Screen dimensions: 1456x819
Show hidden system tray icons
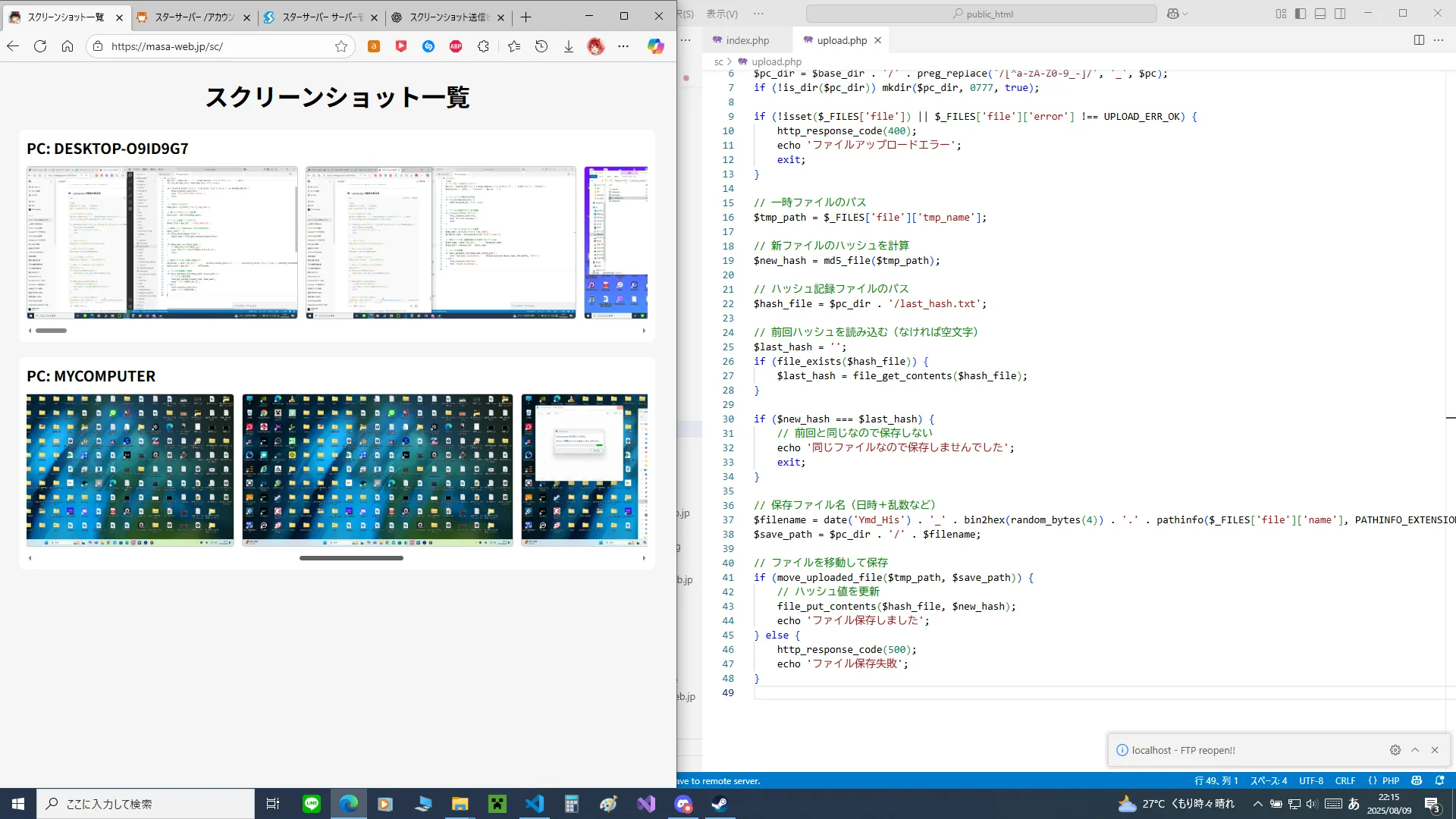pos(1257,804)
